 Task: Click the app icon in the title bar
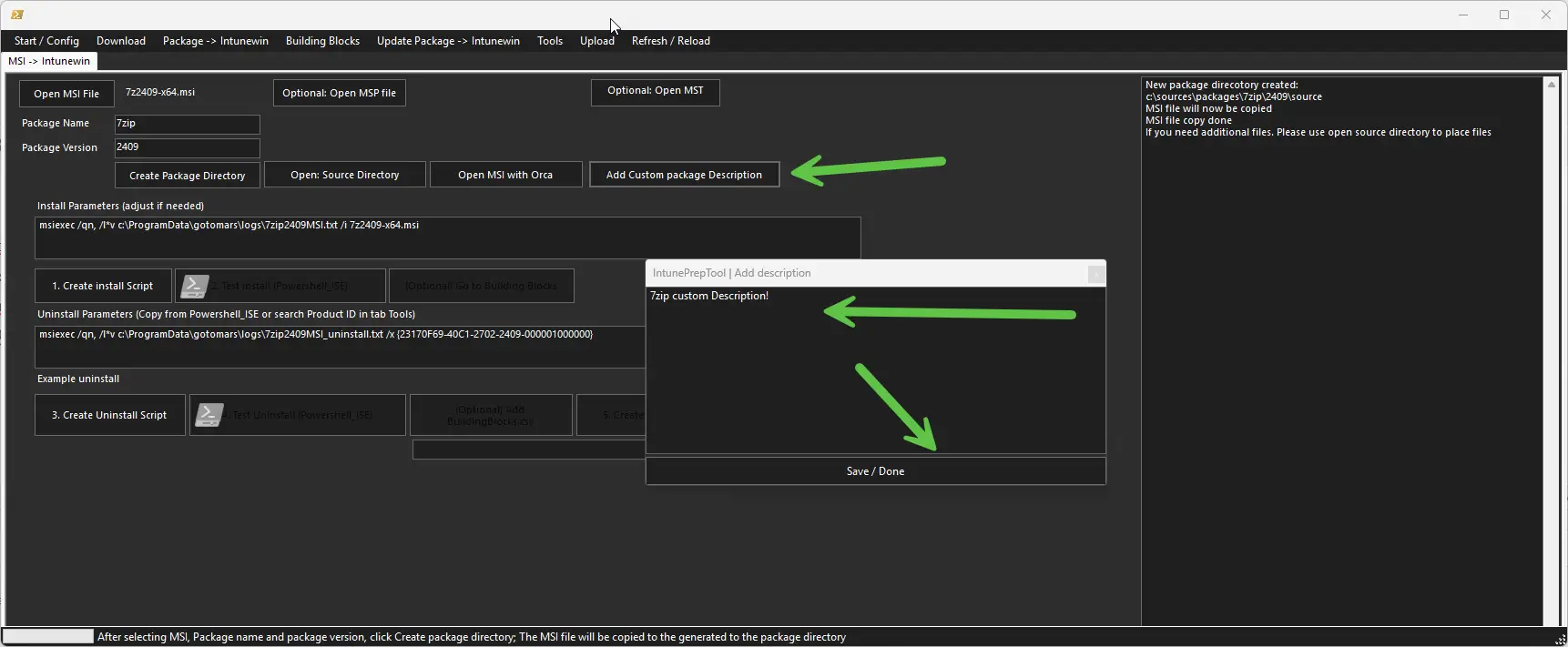pyautogui.click(x=16, y=15)
